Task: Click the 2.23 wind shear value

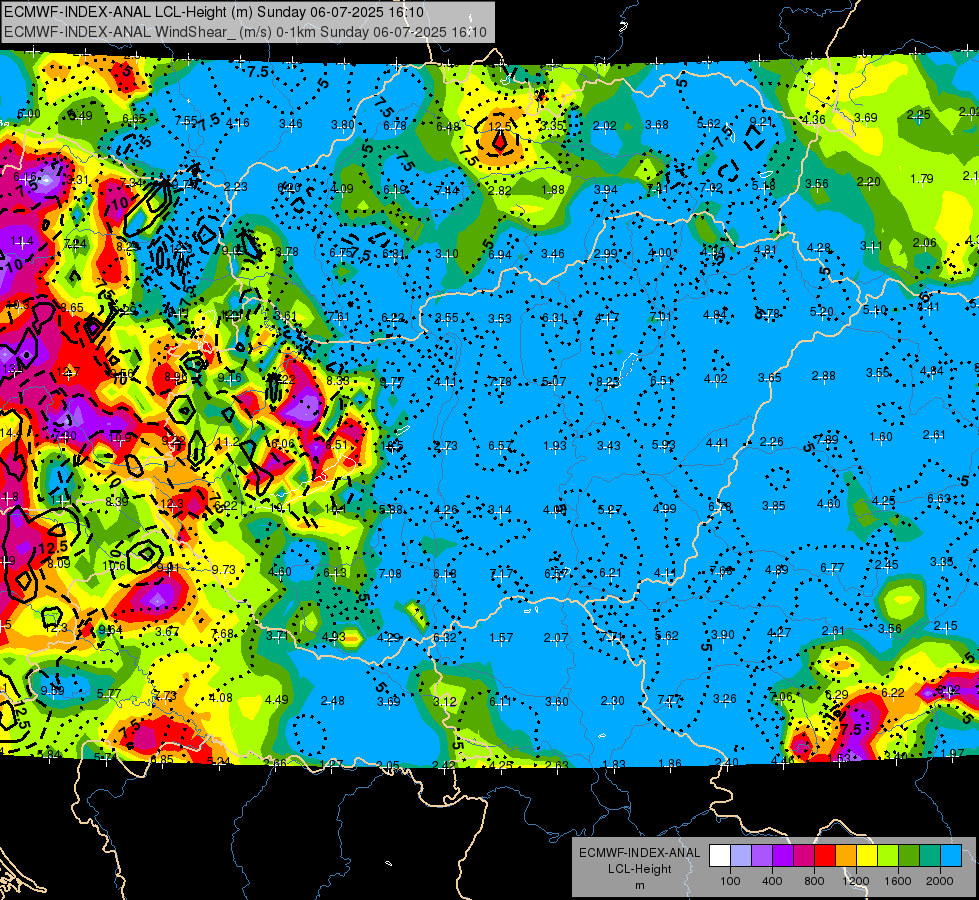Action: (236, 187)
